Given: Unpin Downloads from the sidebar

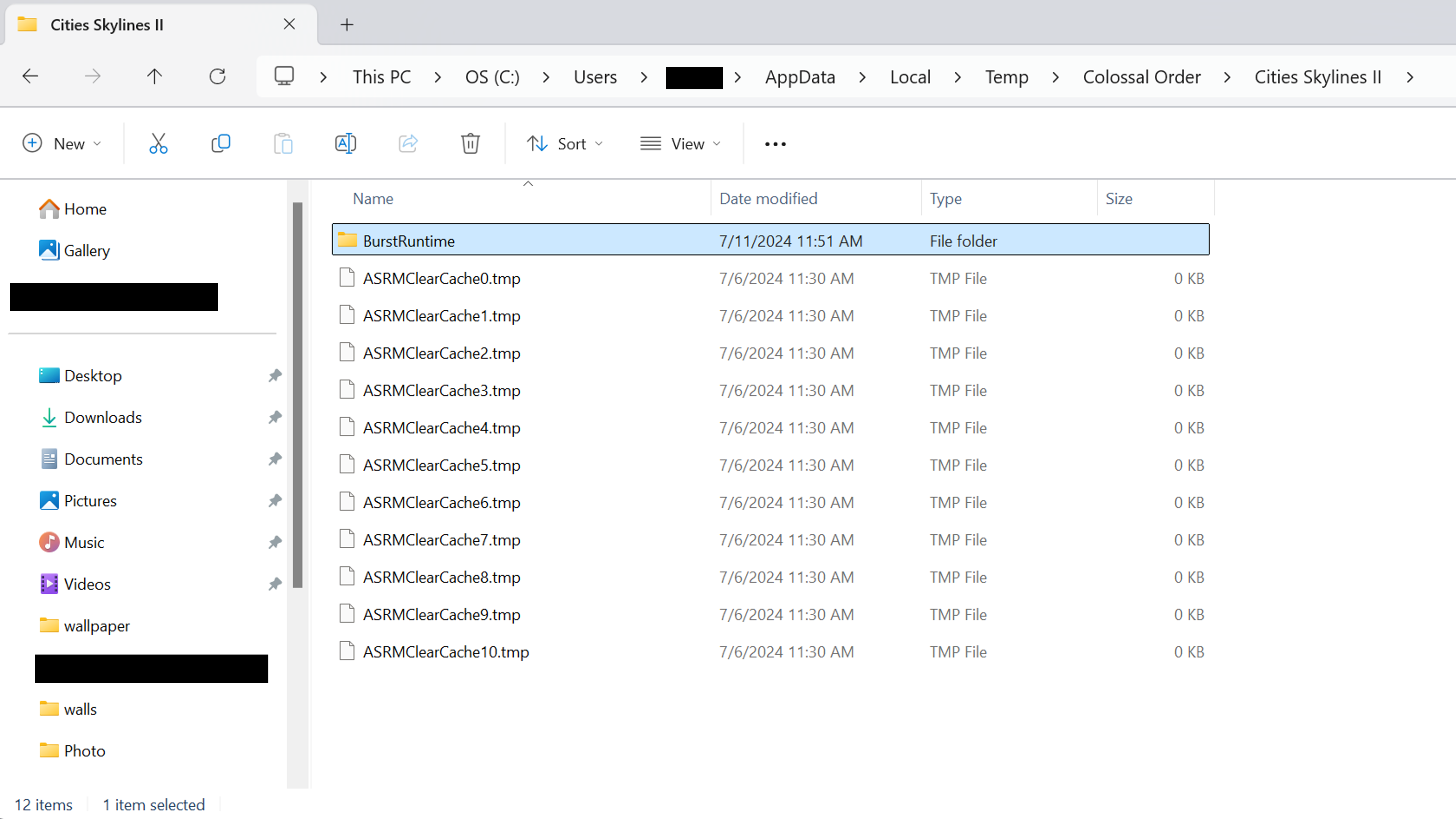Looking at the screenshot, I should (275, 417).
